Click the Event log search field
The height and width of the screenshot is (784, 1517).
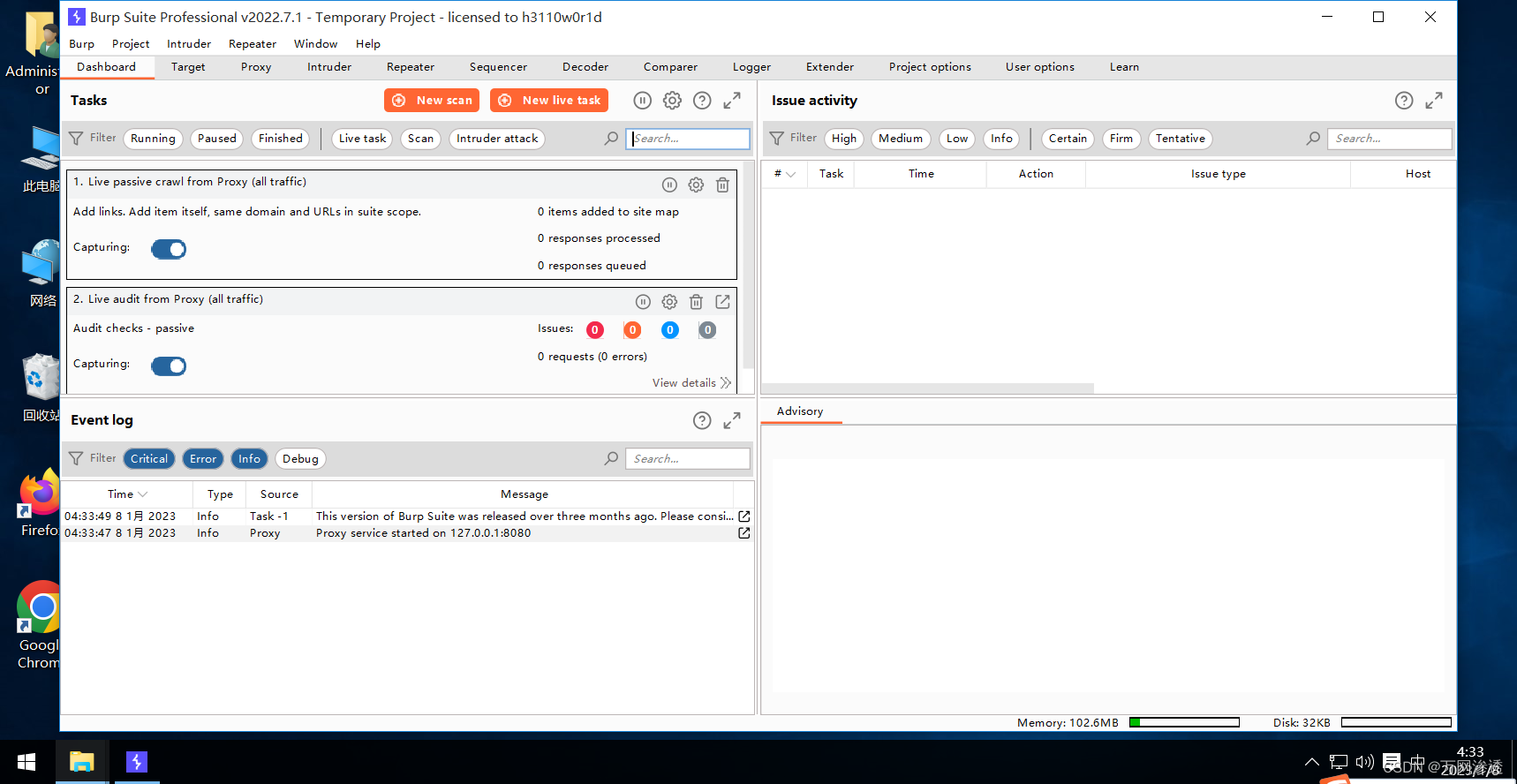point(688,459)
